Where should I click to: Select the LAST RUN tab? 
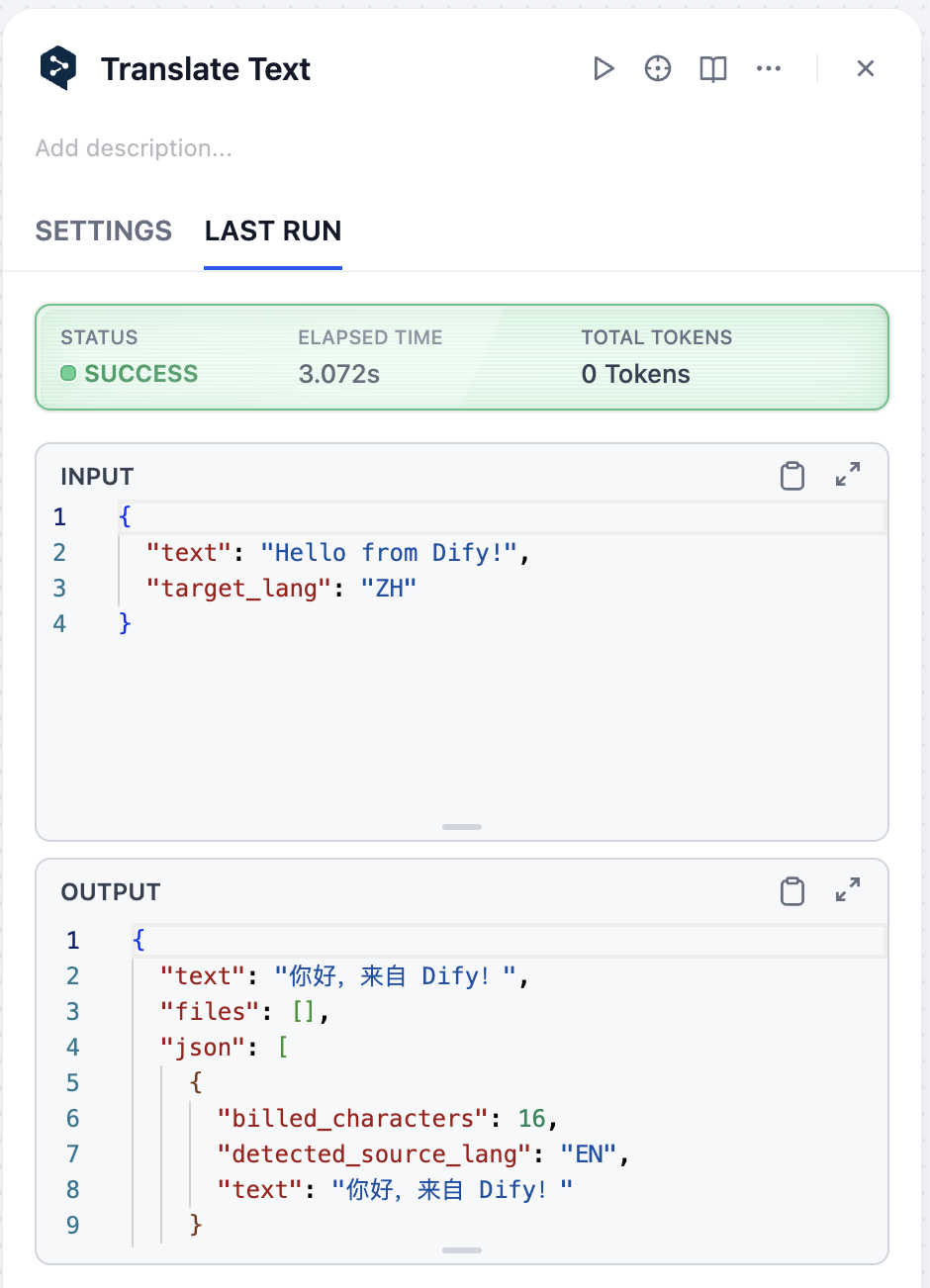[273, 230]
